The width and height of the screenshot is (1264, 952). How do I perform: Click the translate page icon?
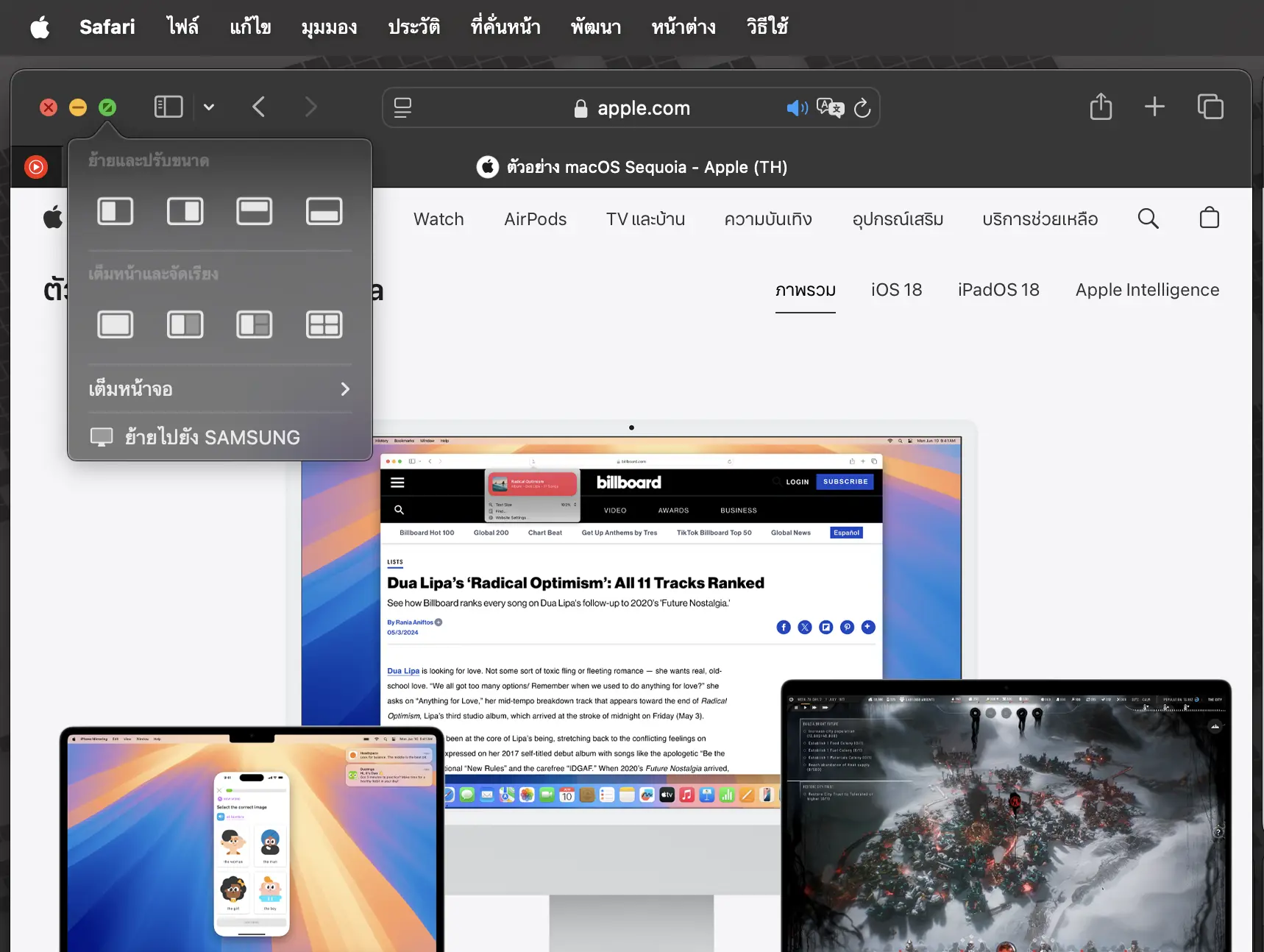[830, 108]
